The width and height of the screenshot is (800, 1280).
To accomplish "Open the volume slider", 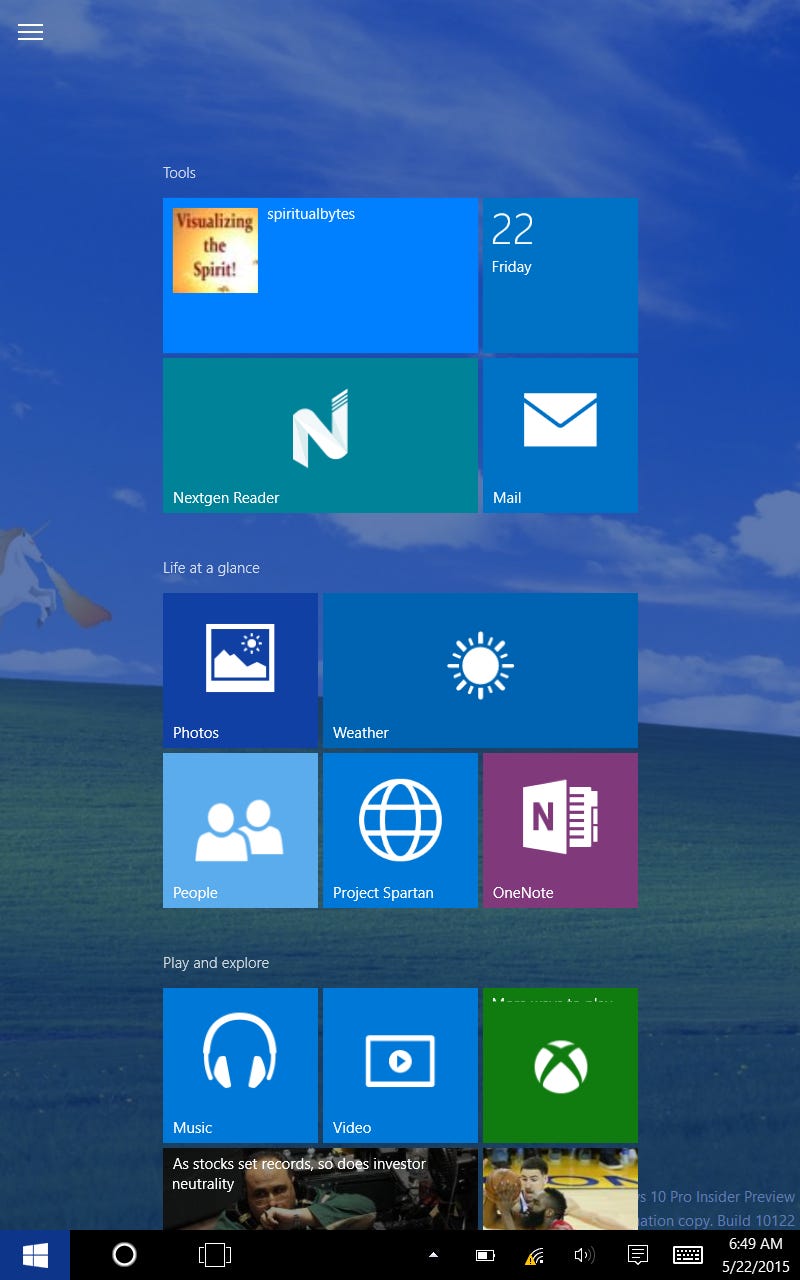I will click(585, 1254).
